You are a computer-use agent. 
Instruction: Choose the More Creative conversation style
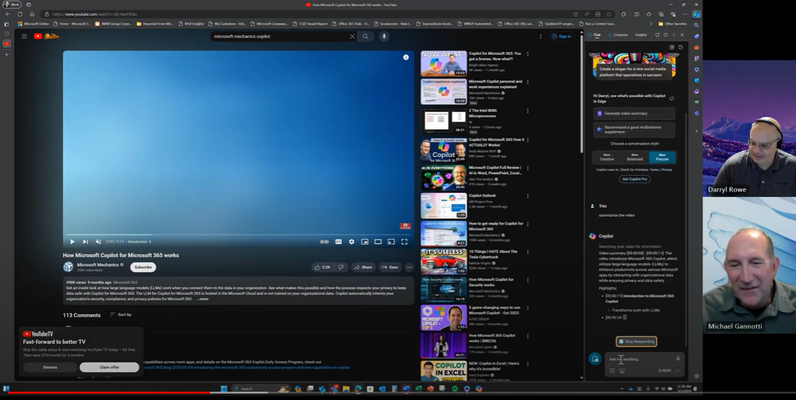[x=607, y=157]
